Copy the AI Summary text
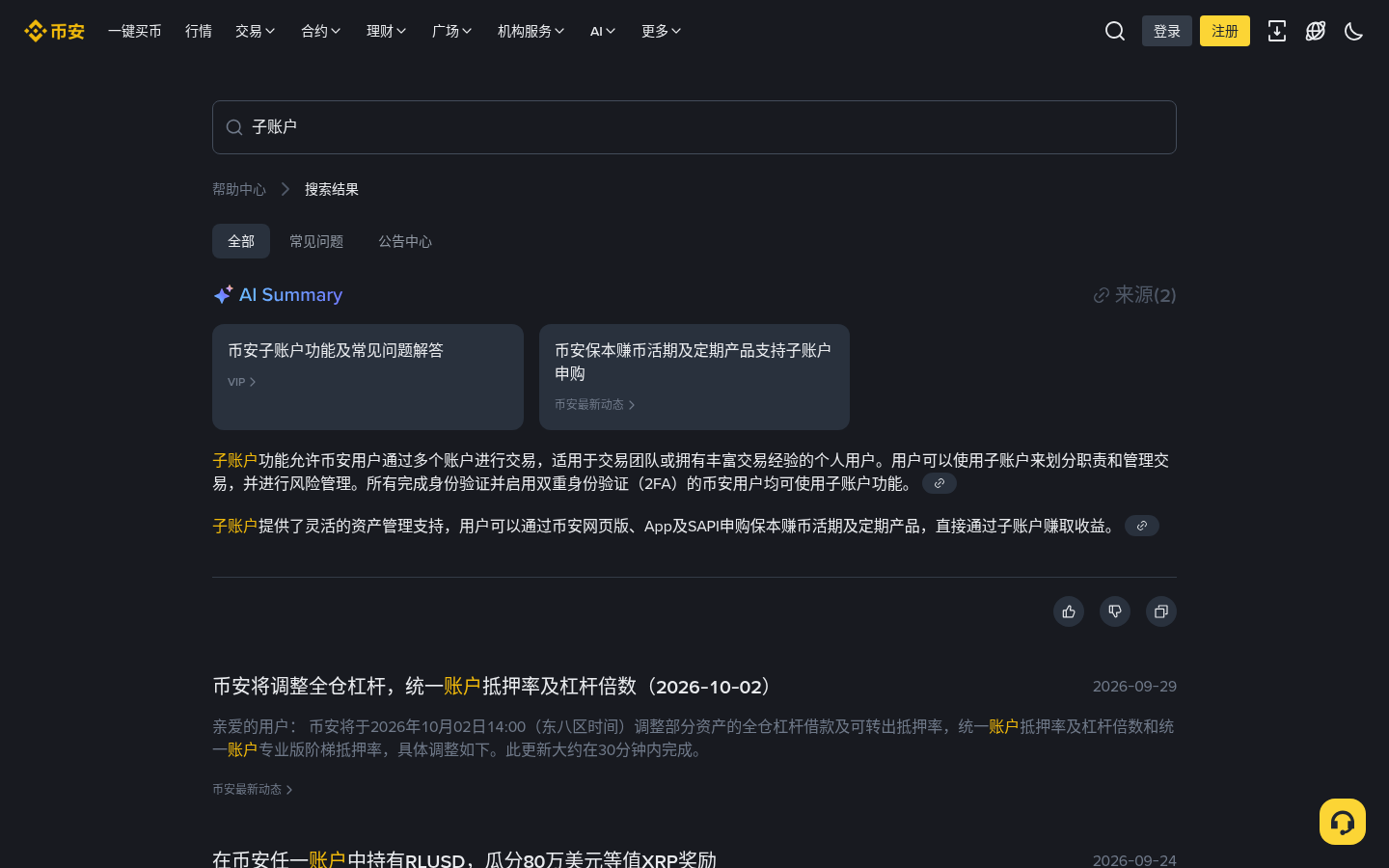 pos(1161,611)
